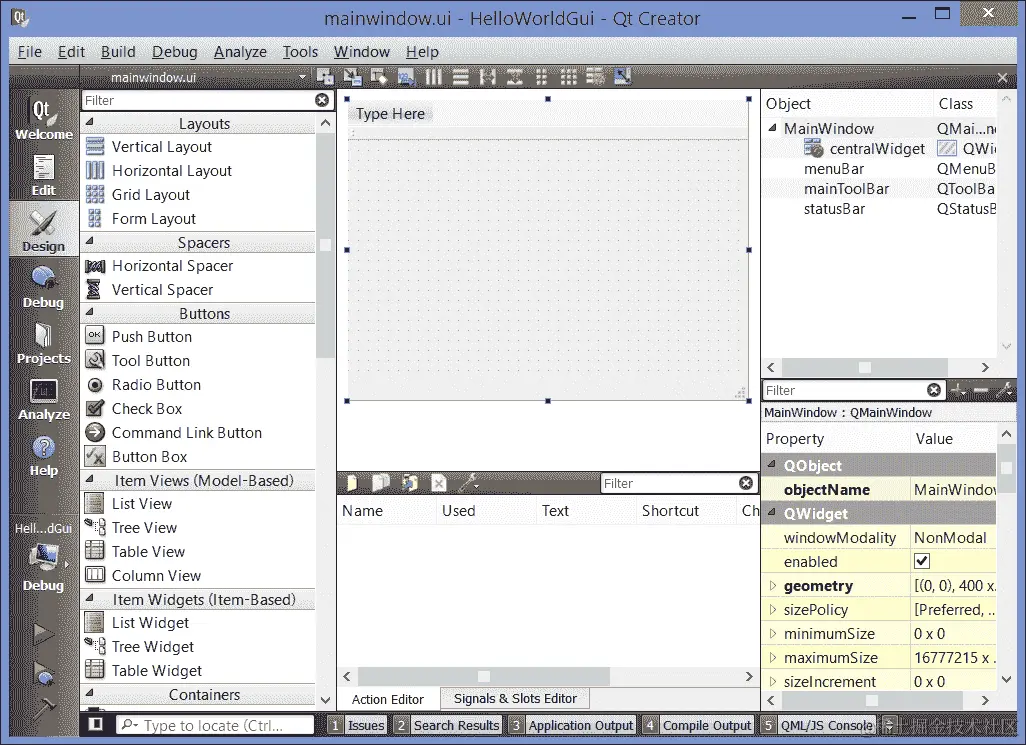Switch to the Signals & Slots Editor tab

514,698
